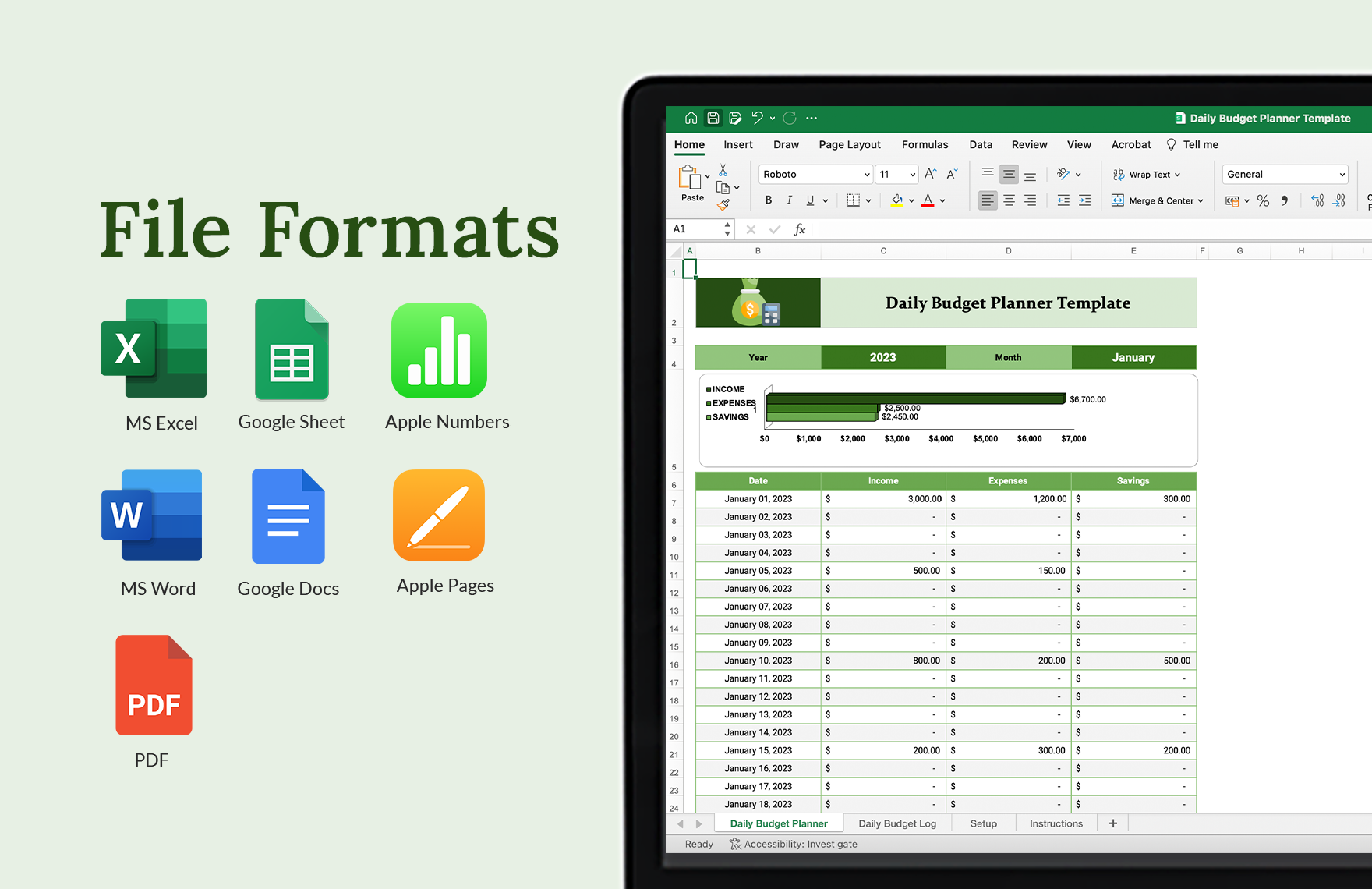Expand the fill color dropdown arrow
This screenshot has height=889, width=1372.
(911, 201)
